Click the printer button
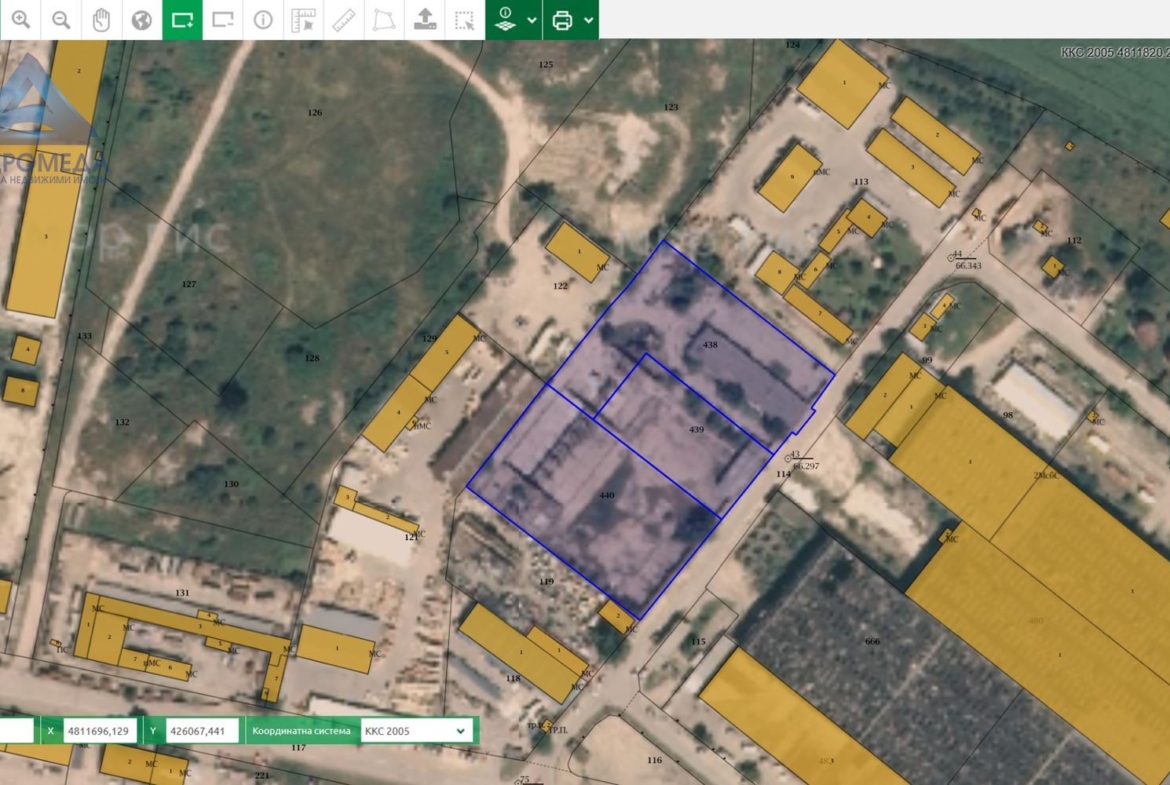The width and height of the screenshot is (1170, 785). click(562, 20)
